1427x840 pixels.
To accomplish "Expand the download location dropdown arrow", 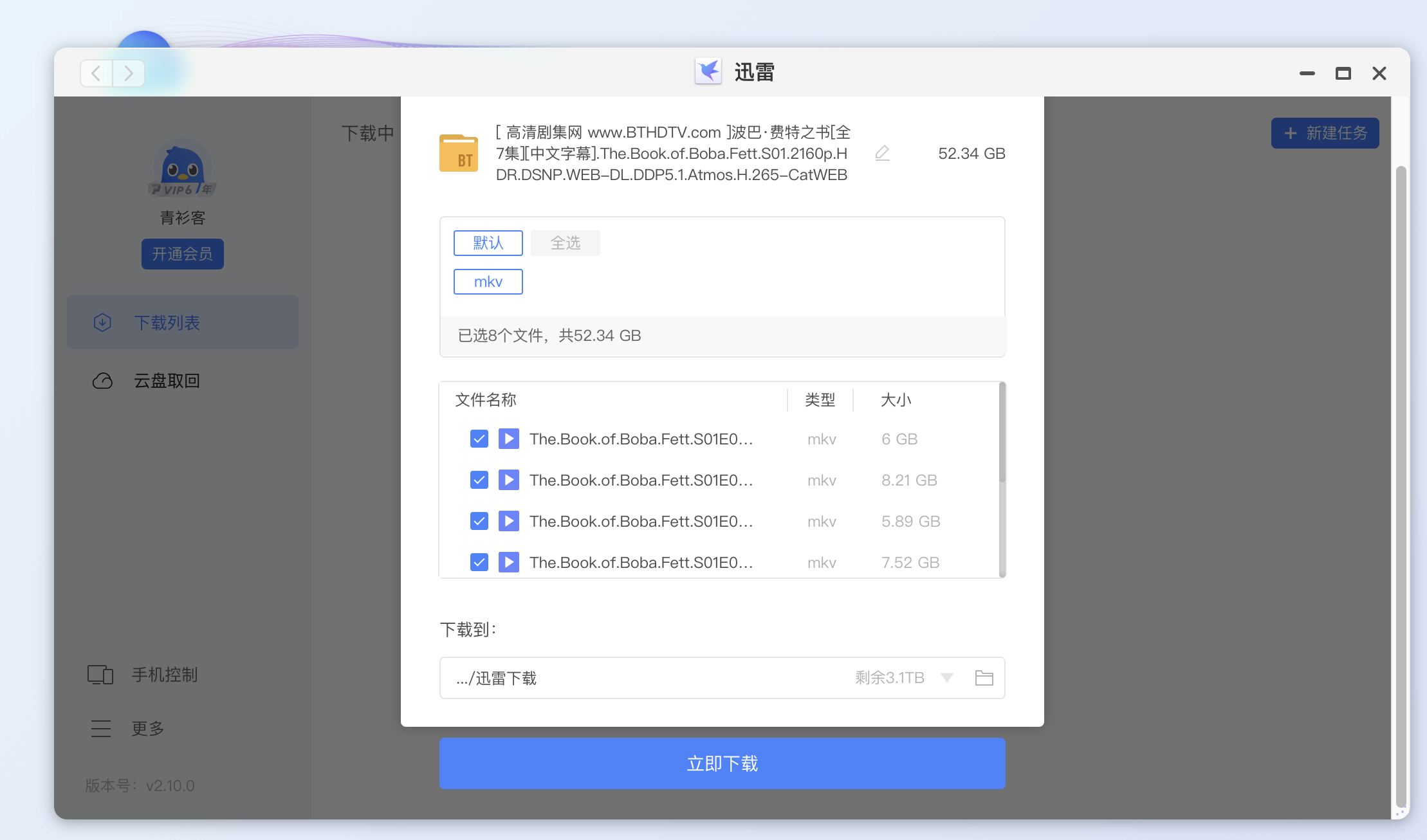I will [946, 678].
